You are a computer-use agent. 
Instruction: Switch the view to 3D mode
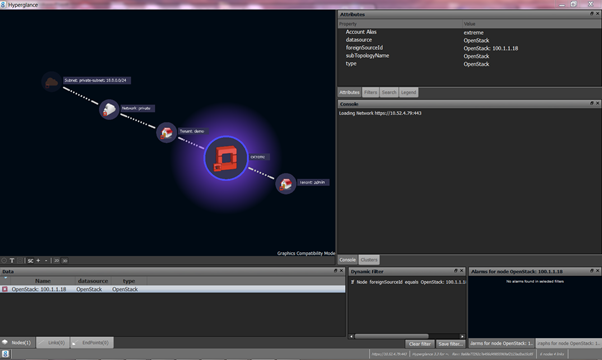tap(64, 261)
